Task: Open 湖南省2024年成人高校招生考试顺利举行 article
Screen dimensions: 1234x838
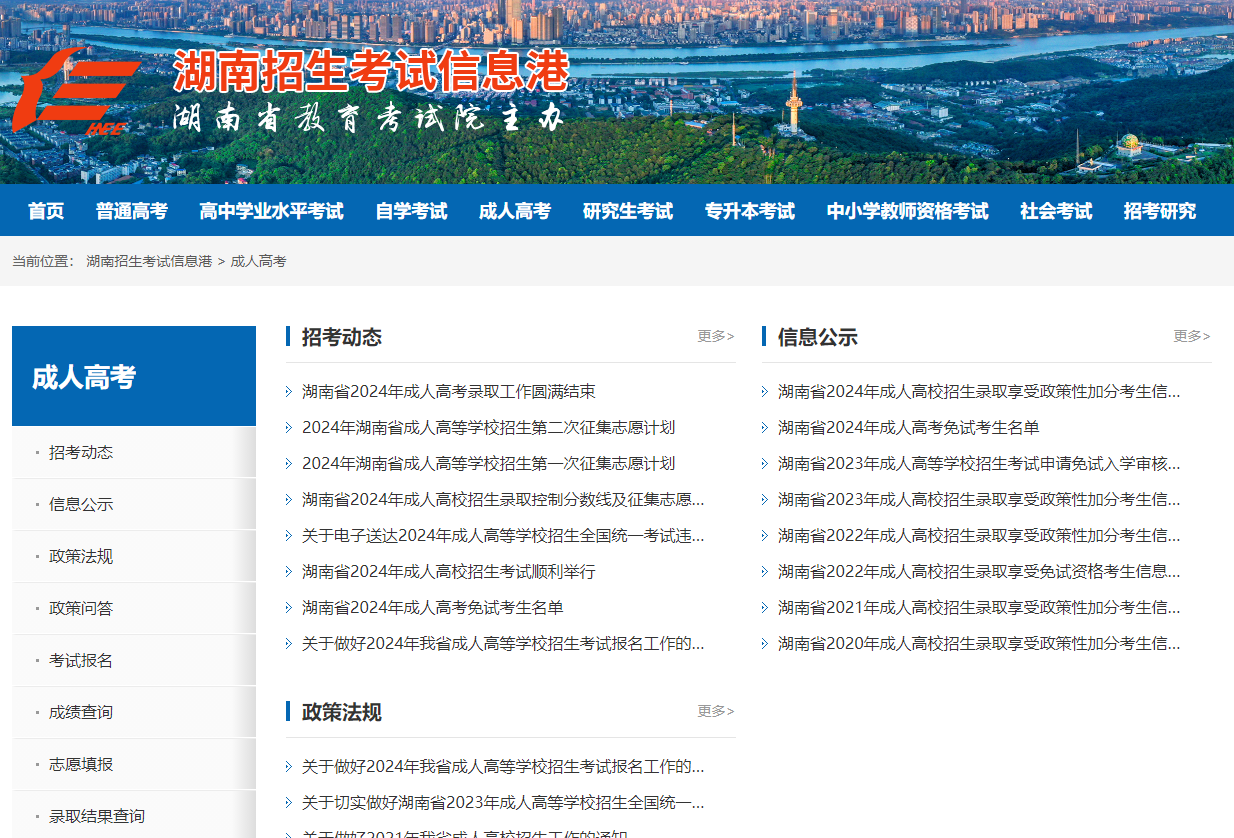Action: (x=448, y=571)
